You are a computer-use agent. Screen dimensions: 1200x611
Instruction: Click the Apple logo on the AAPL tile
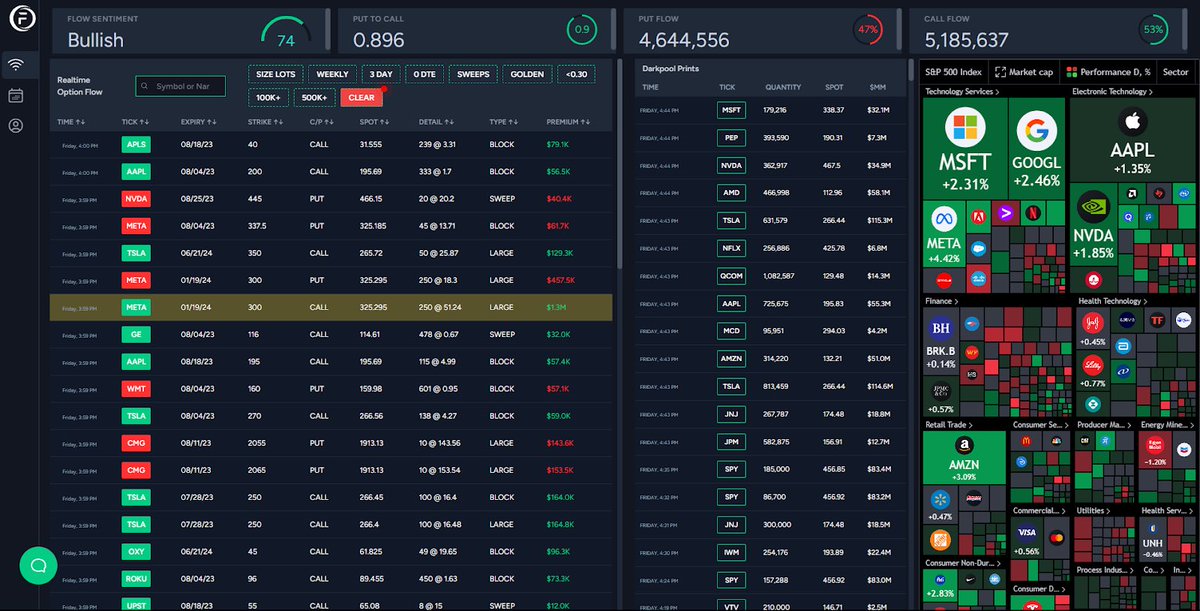click(x=1132, y=122)
